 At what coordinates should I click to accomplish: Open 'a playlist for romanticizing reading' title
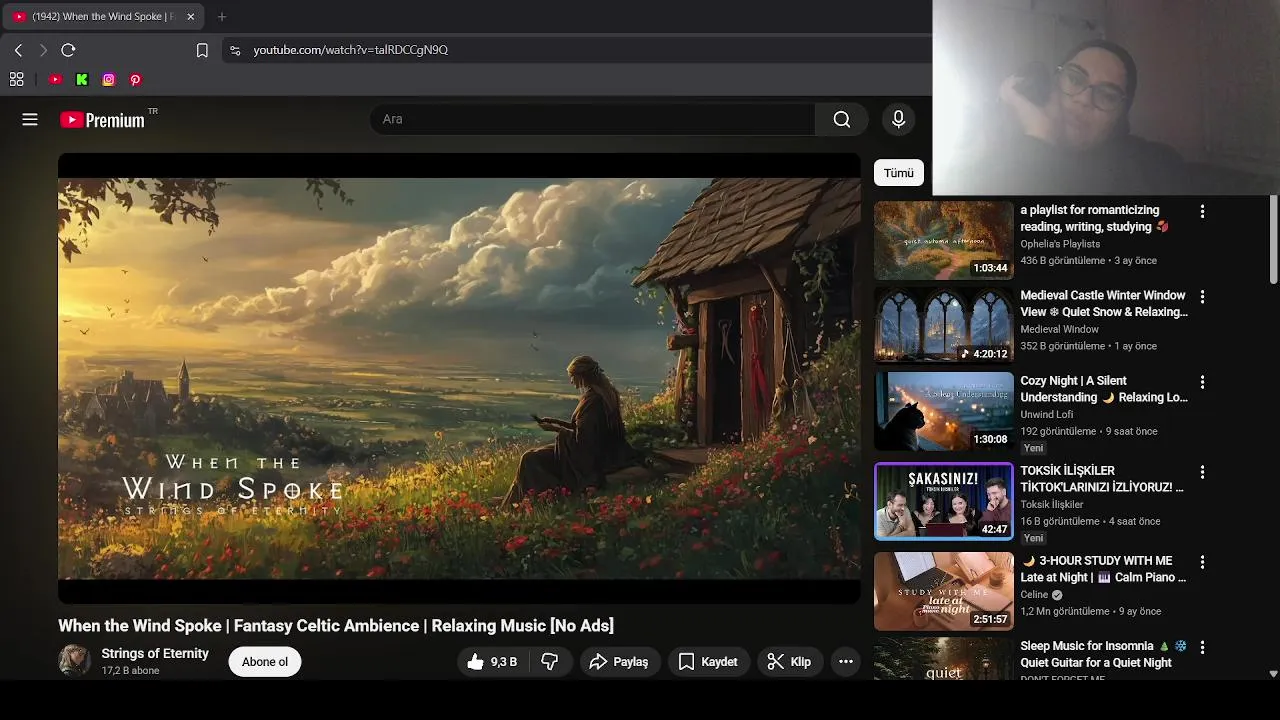[x=1094, y=218]
